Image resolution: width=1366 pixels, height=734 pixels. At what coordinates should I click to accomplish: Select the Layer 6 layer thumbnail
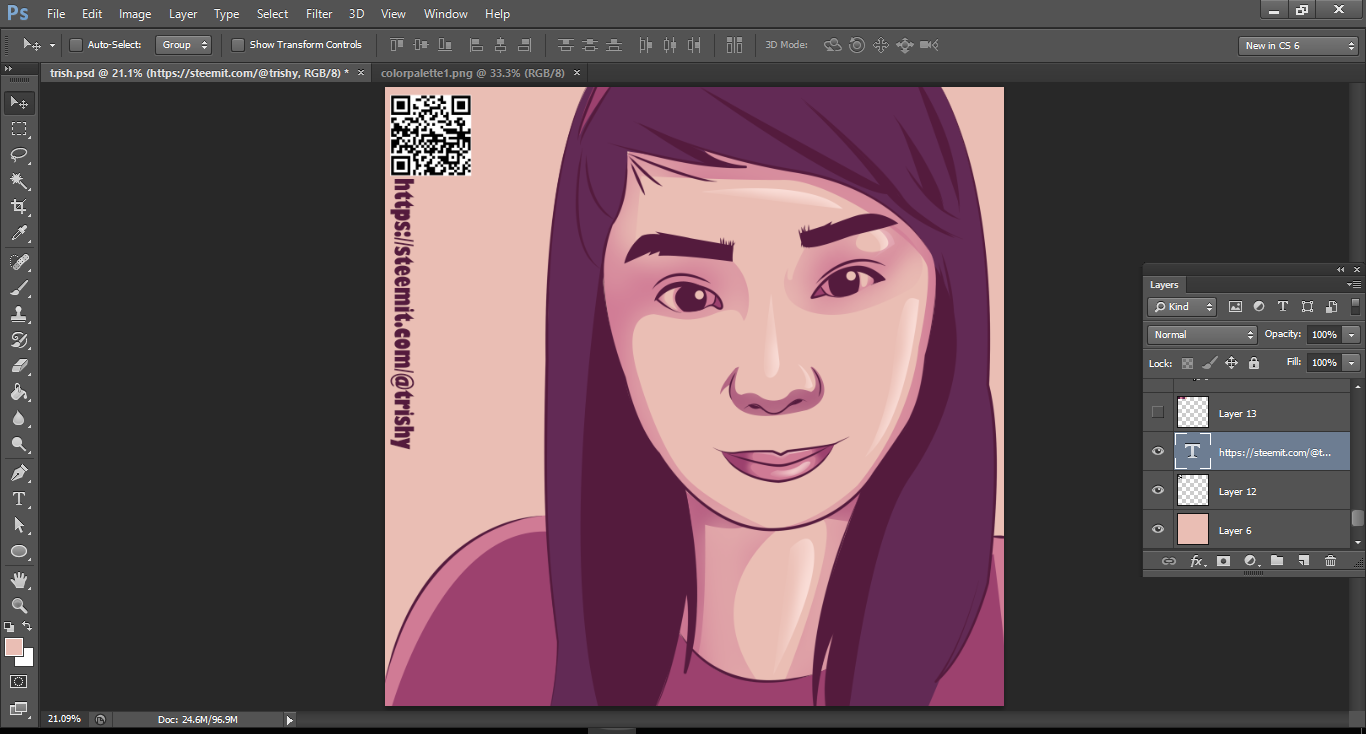[x=1193, y=530]
